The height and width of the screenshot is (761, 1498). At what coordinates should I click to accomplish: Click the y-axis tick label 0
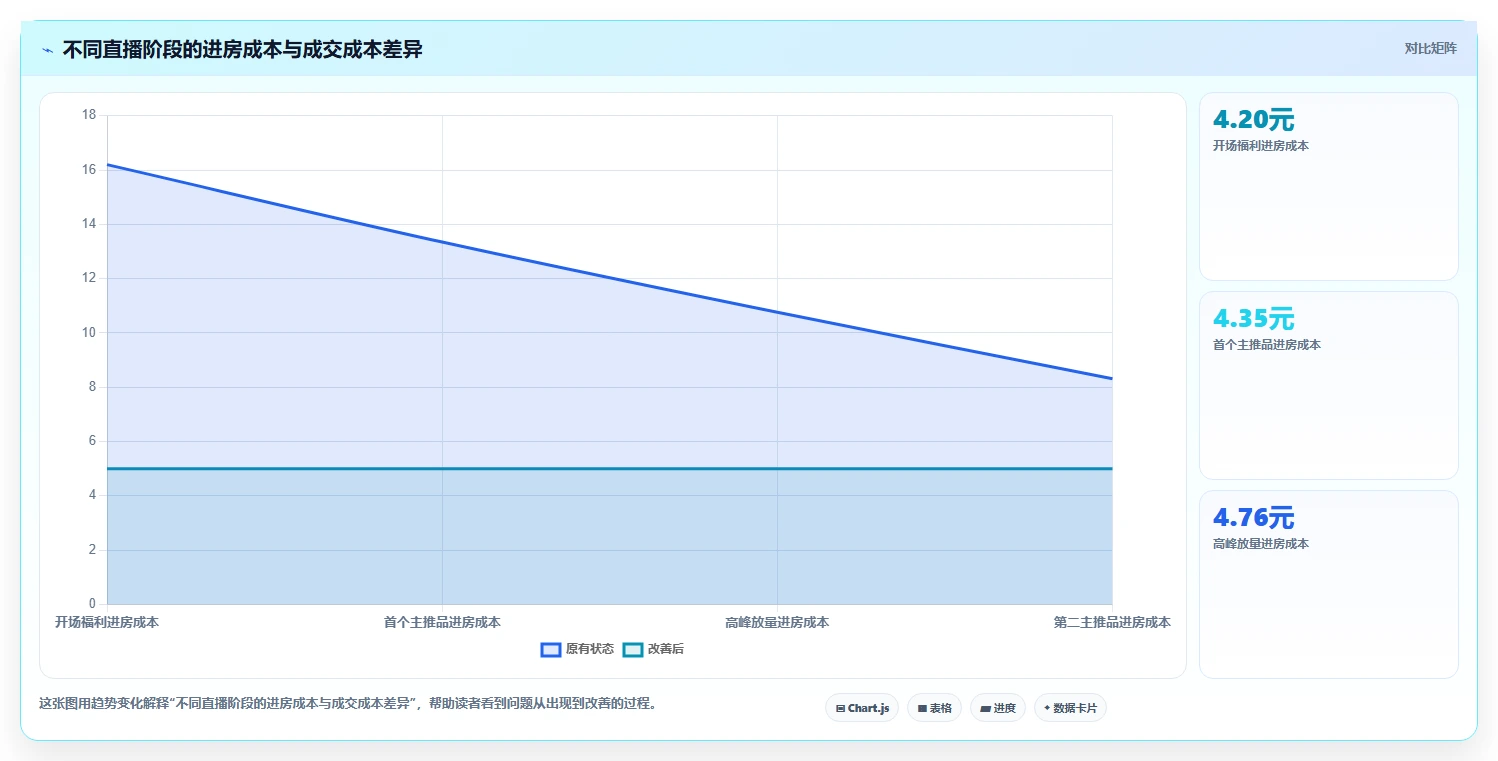point(92,604)
